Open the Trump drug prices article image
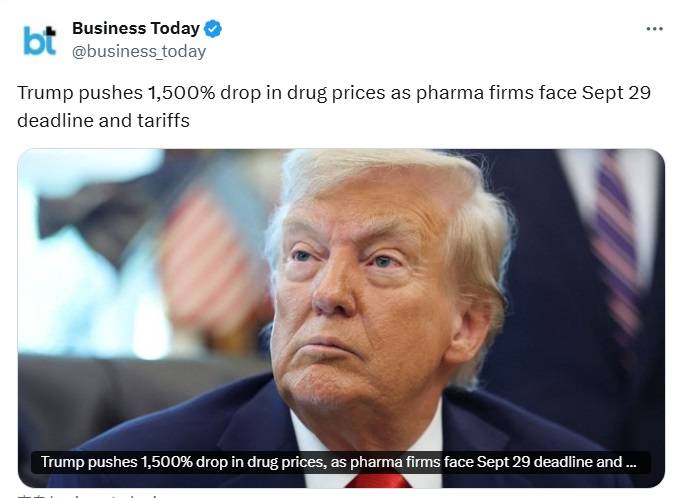 [x=341, y=318]
